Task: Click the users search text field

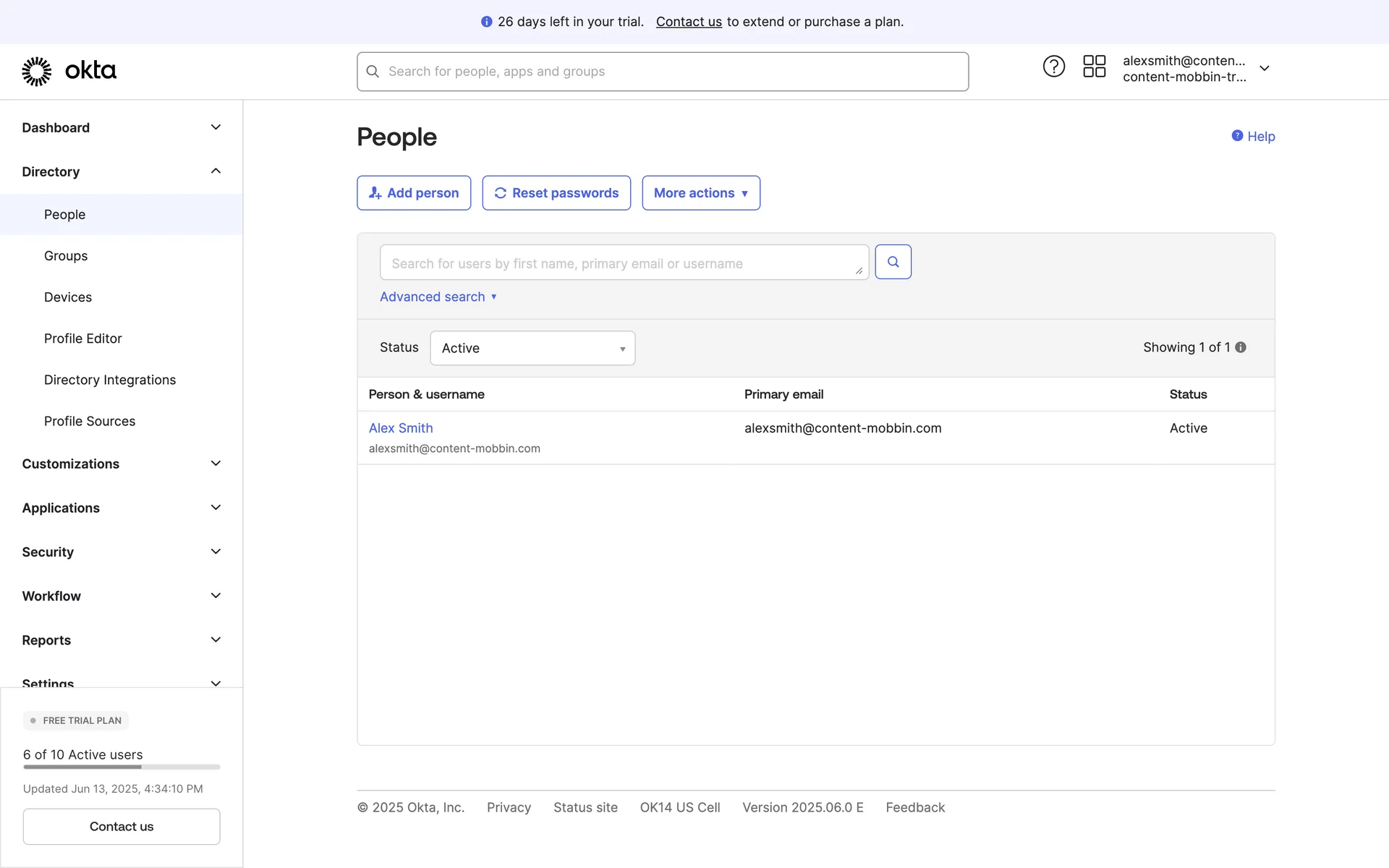Action: pos(622,263)
